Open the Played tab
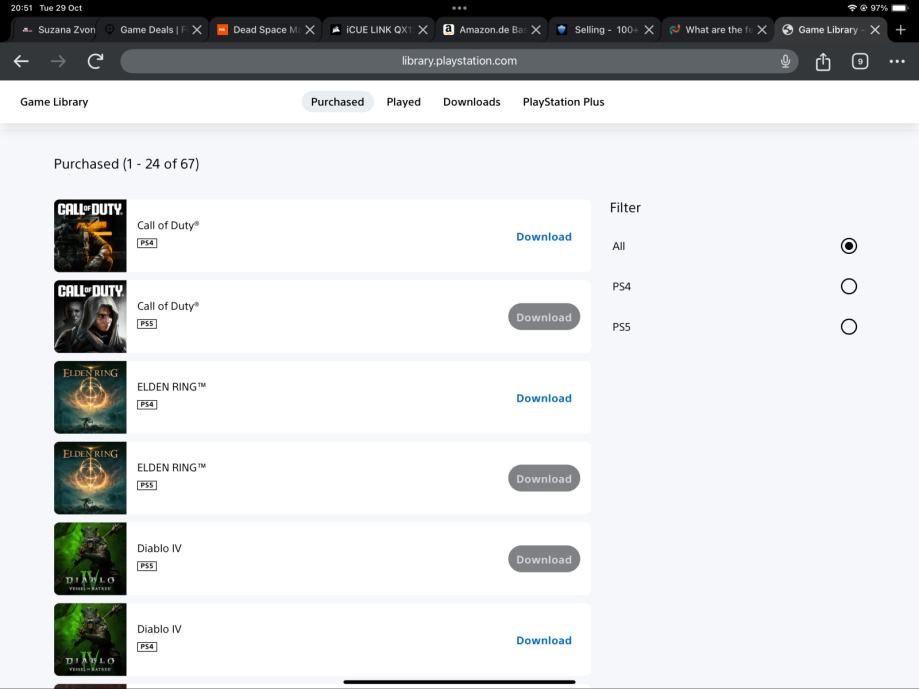Screen dimensions: 919x689 (404, 102)
